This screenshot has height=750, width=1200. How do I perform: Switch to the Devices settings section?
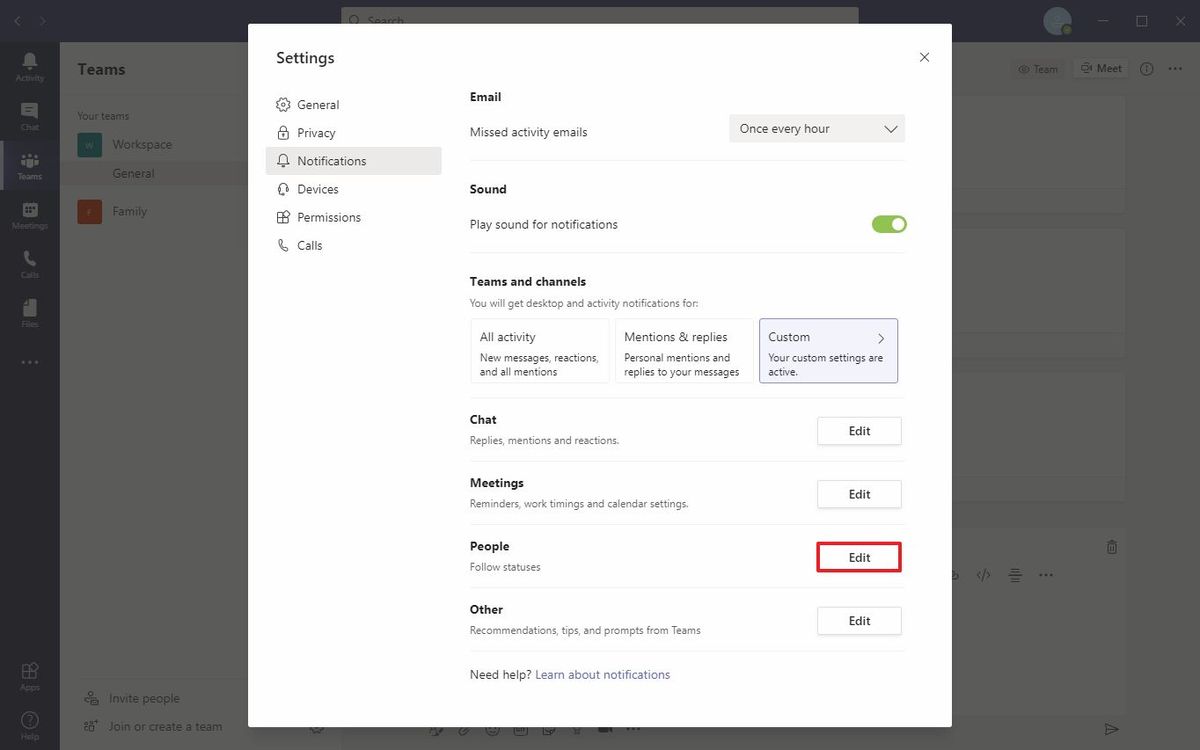[x=318, y=188]
